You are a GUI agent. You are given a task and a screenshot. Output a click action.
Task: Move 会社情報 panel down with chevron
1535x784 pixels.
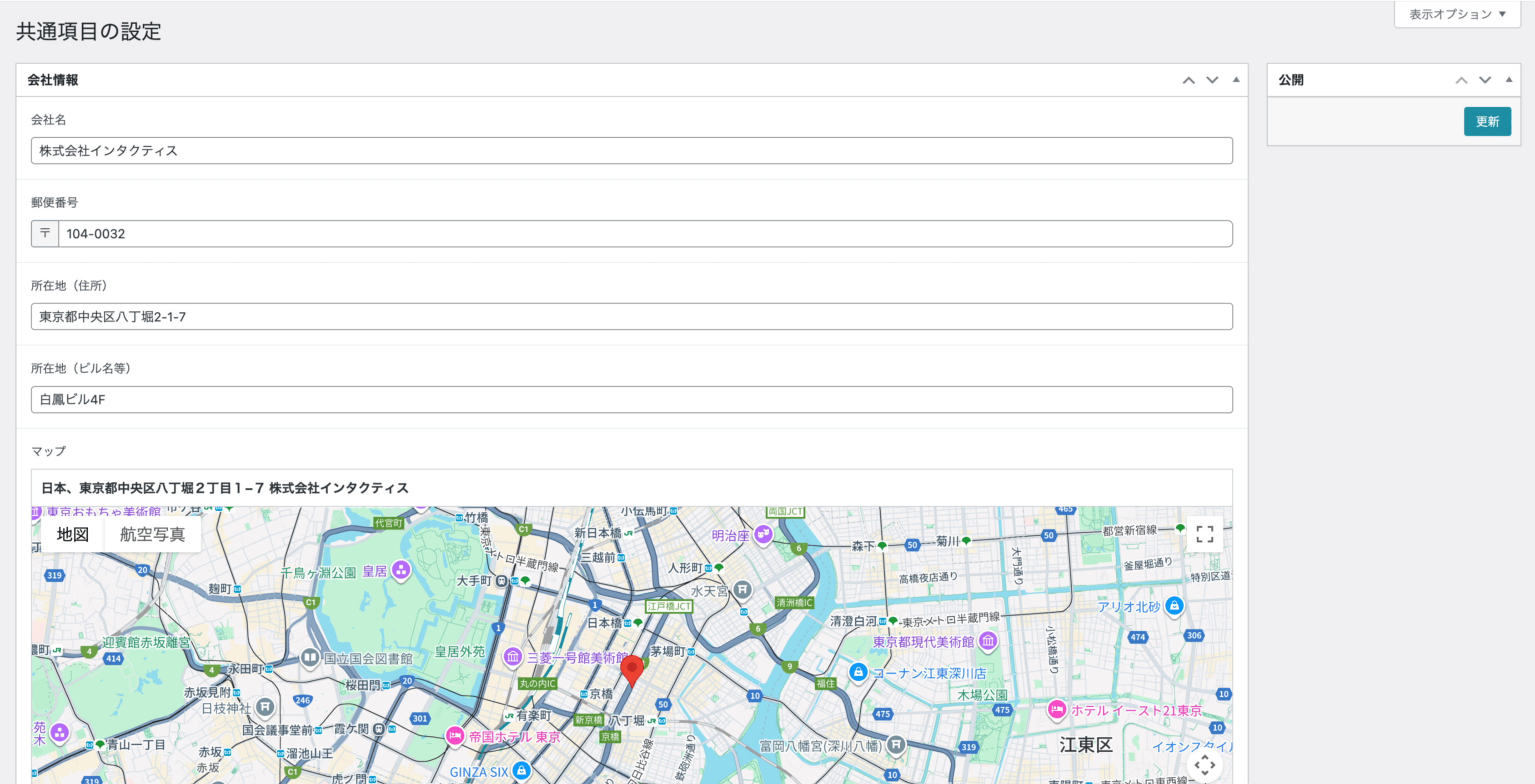click(x=1212, y=80)
